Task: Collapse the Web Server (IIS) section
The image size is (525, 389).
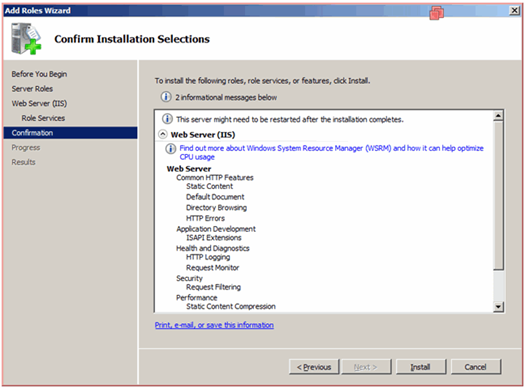Action: pyautogui.click(x=162, y=134)
